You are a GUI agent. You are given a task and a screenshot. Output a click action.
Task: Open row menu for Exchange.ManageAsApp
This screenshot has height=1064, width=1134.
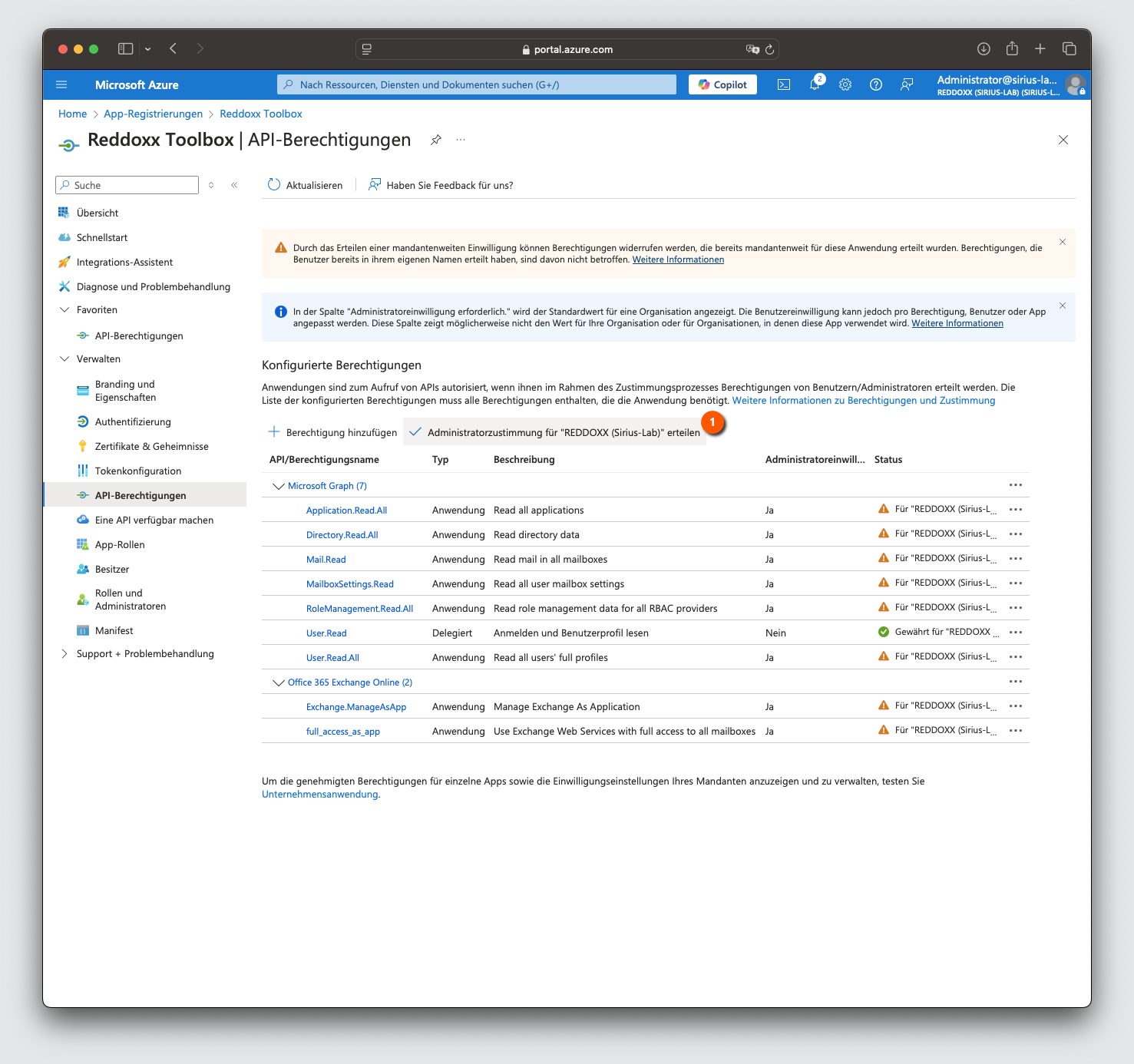(x=1016, y=706)
